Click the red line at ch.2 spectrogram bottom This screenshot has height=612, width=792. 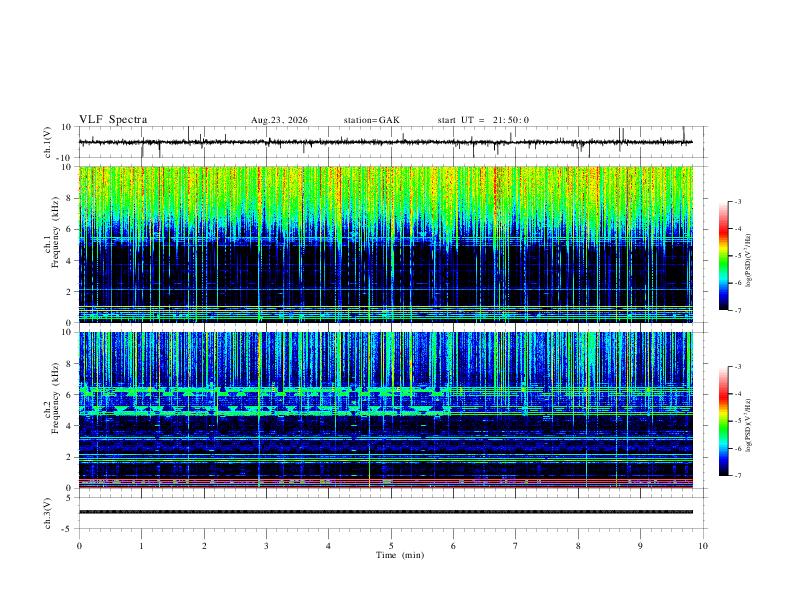point(386,487)
